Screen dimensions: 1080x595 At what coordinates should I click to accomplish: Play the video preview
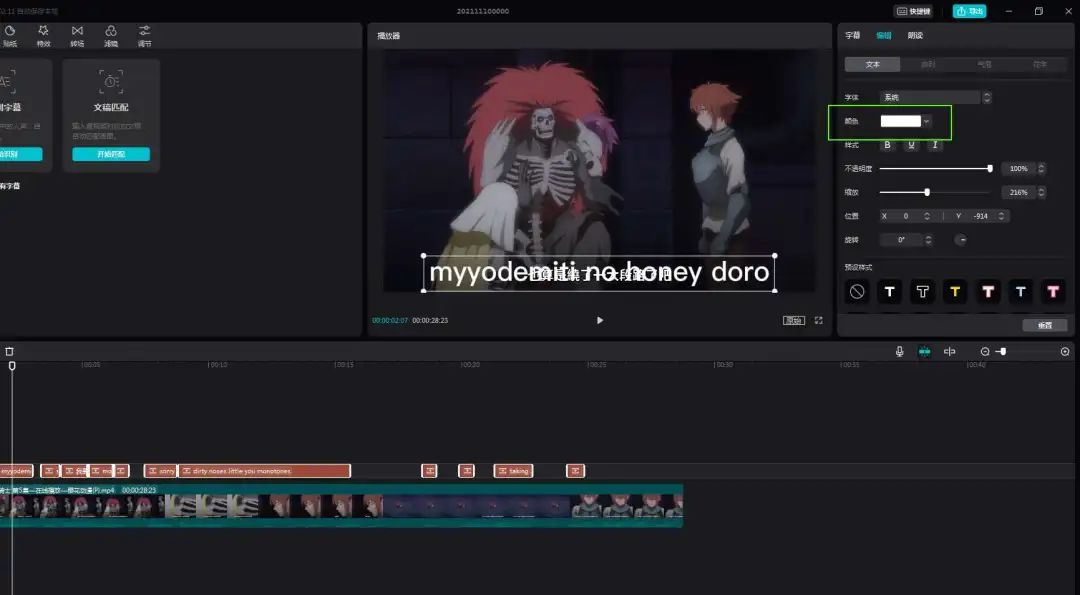point(600,320)
